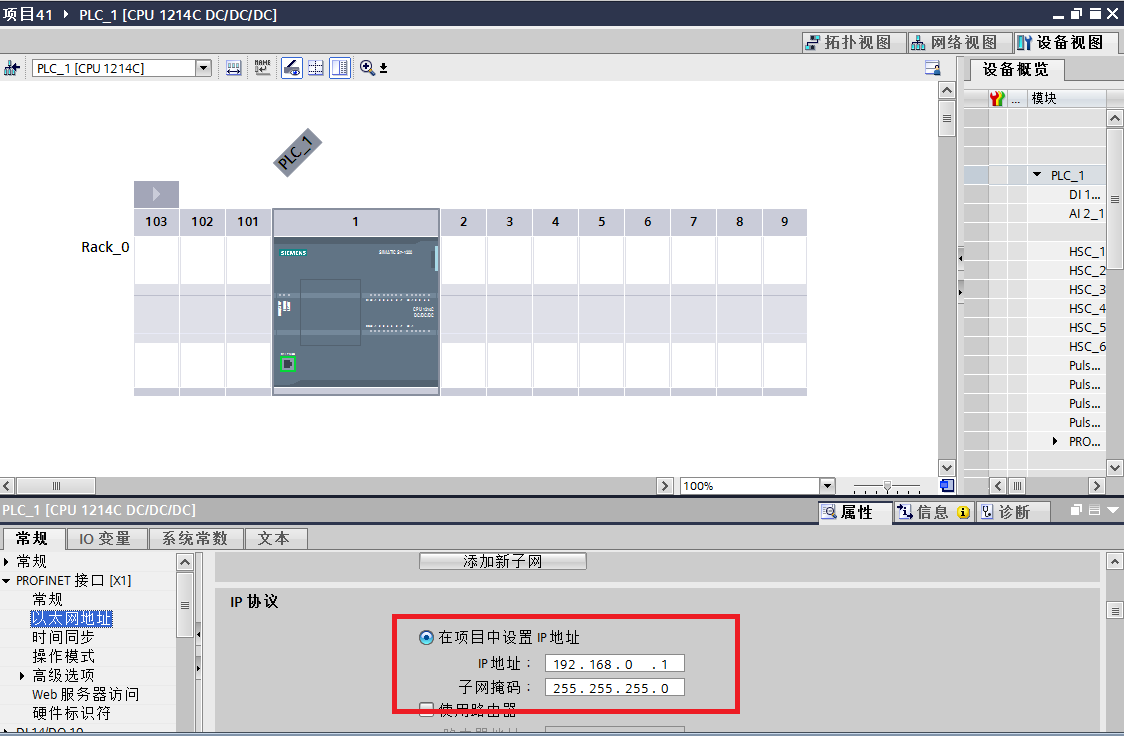Expand 高级选项 in the properties tree
Viewport: 1124px width, 736px height.
pyautogui.click(x=23, y=676)
